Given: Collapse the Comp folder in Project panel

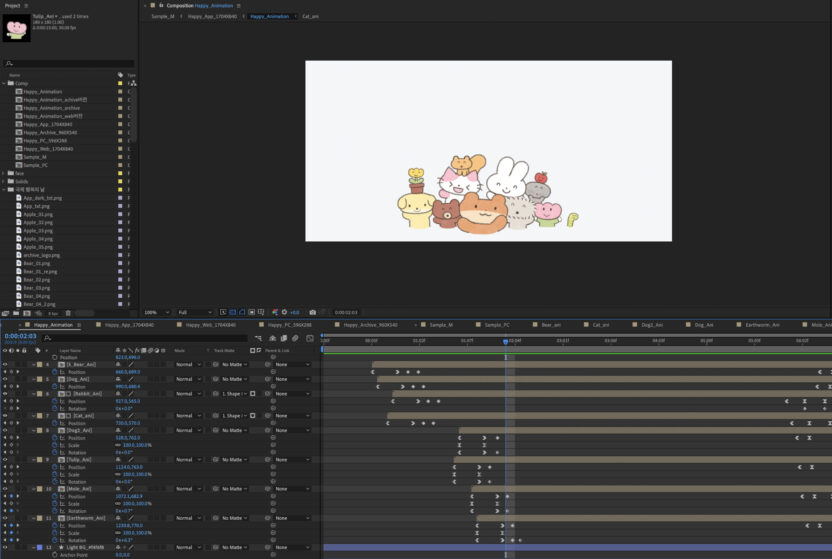Looking at the screenshot, I should (x=4, y=83).
